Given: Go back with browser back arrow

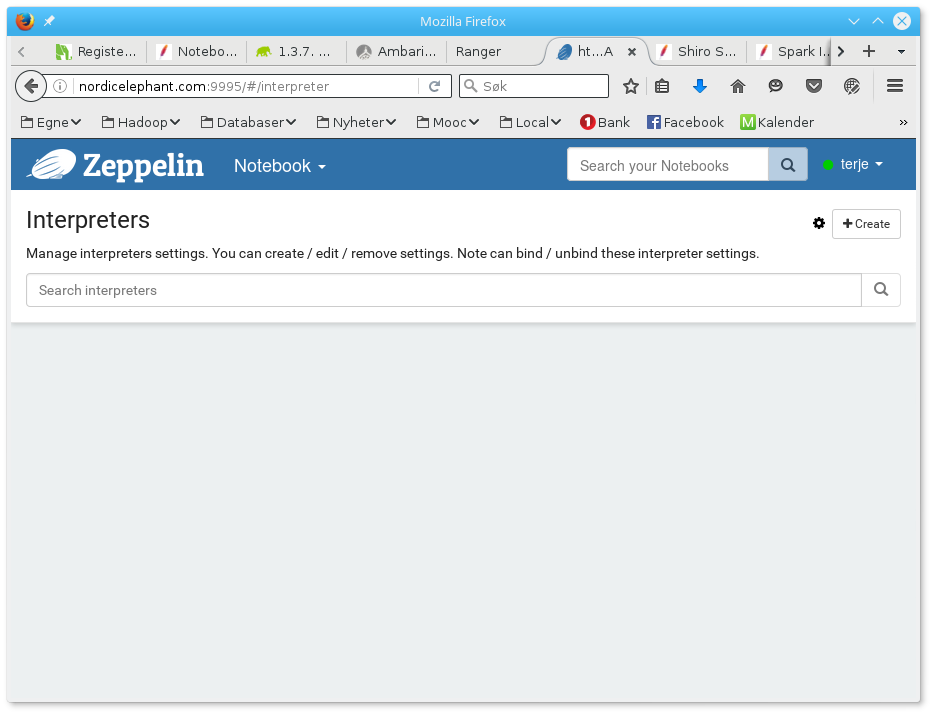Looking at the screenshot, I should (30, 86).
